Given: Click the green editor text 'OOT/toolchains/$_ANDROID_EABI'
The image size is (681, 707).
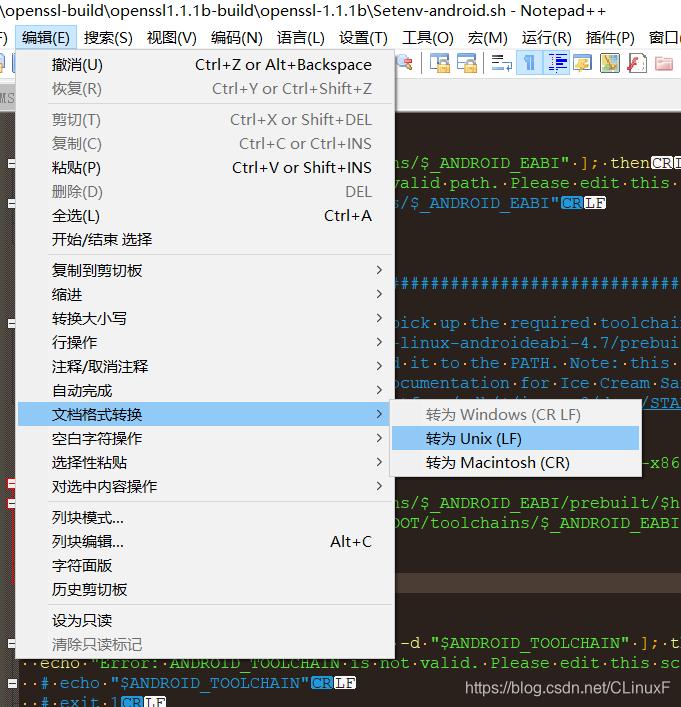Looking at the screenshot, I should (x=537, y=523).
